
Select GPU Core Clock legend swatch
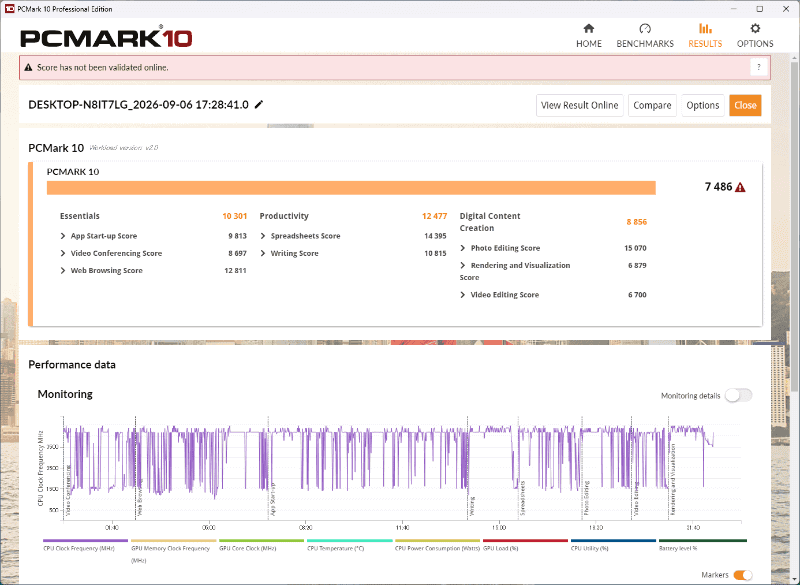261,541
